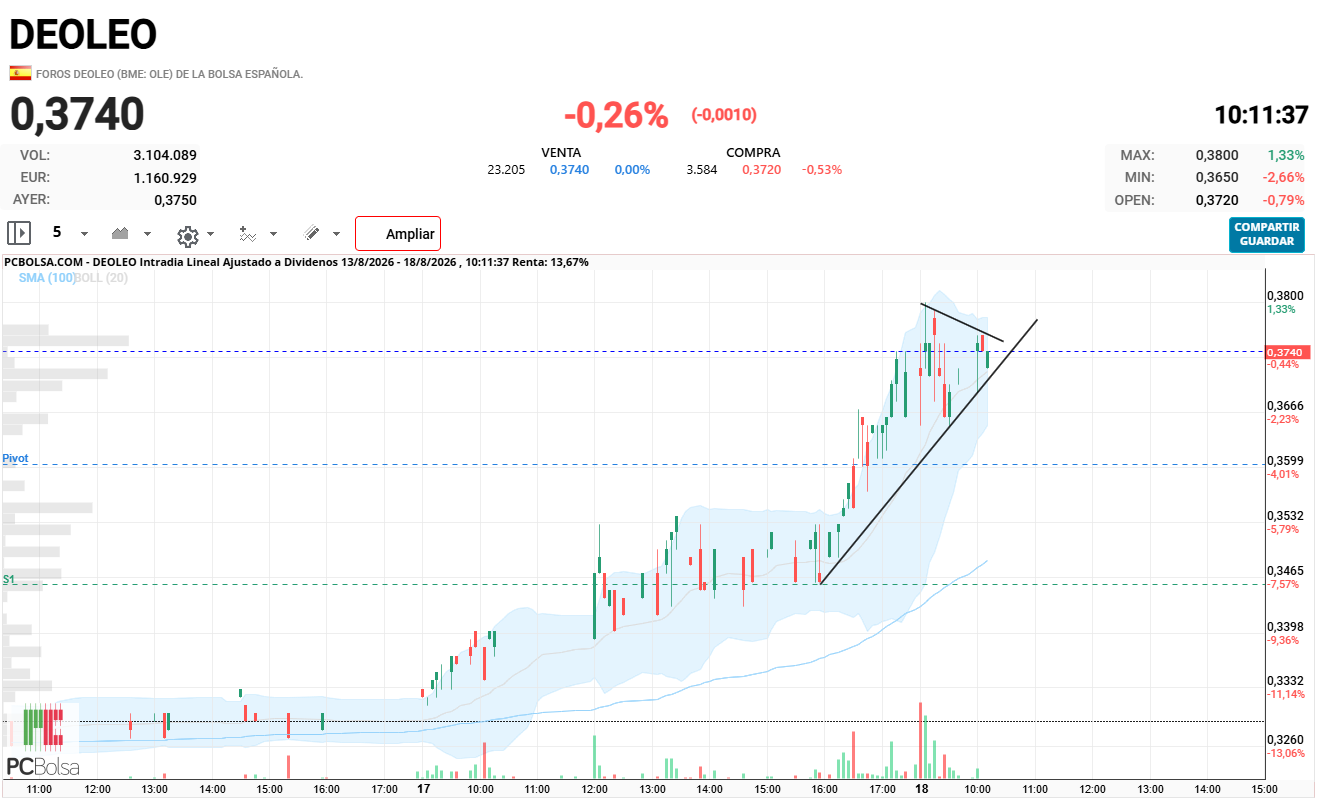Click the forum subtitle FOROS DEOLEO text

point(169,74)
